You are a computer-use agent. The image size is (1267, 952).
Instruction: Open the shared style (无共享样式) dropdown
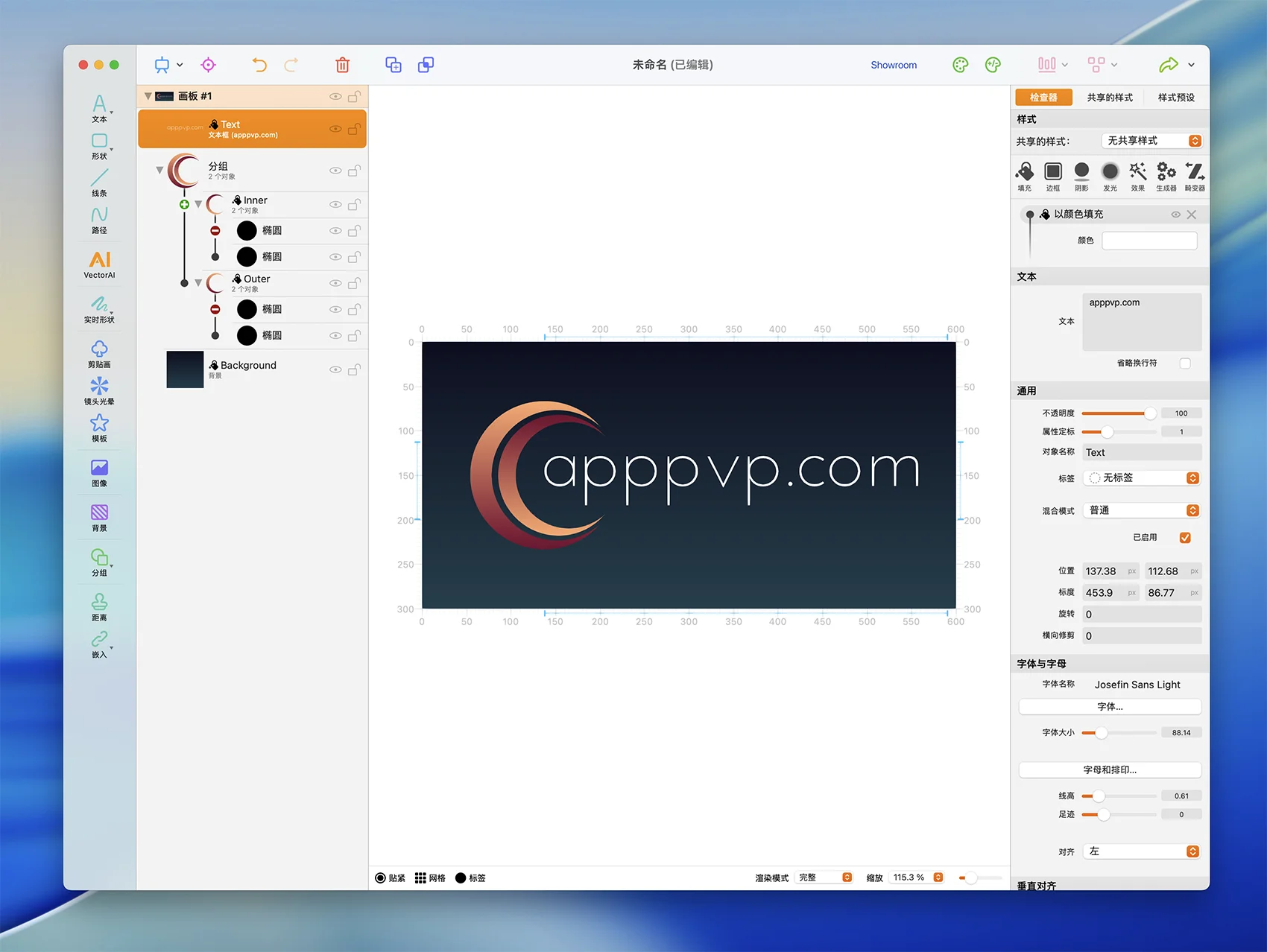point(1151,141)
